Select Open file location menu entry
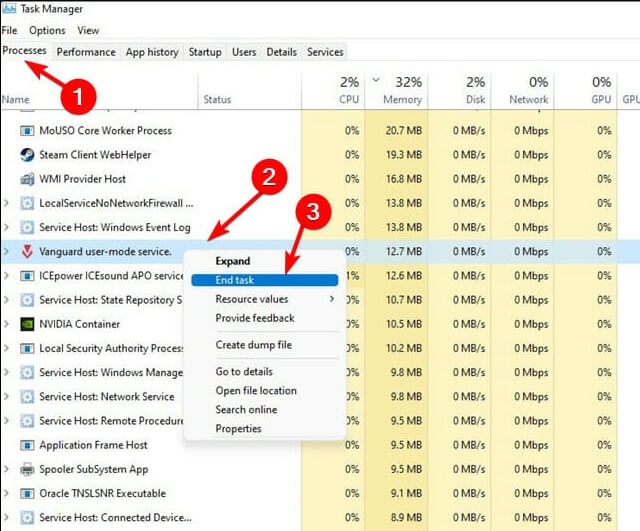640x531 pixels. [256, 391]
